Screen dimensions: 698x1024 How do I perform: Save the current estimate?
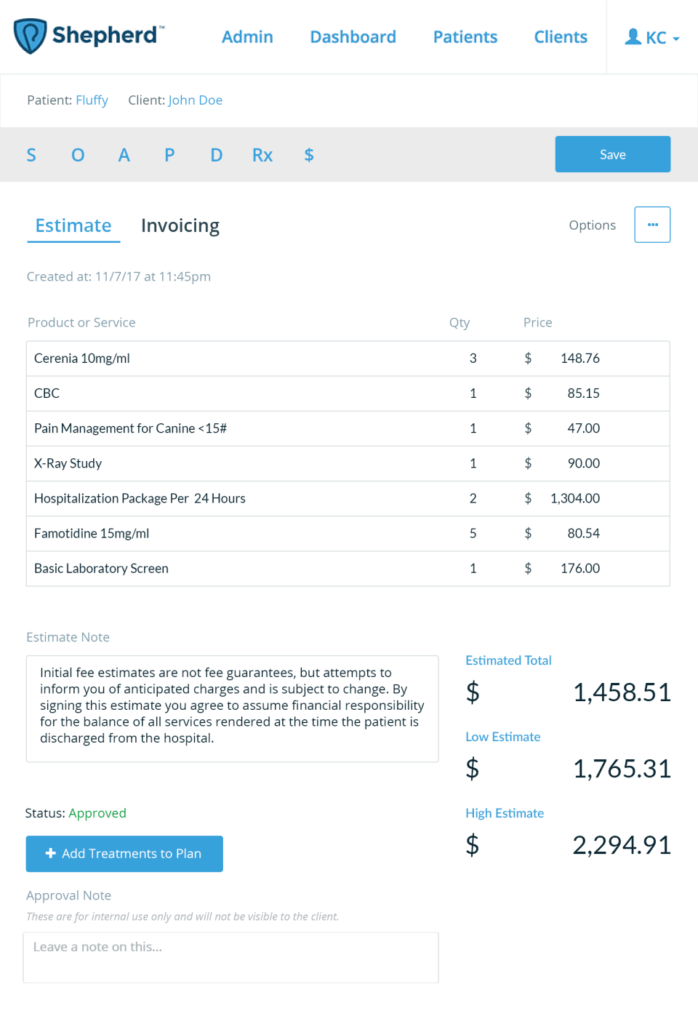(612, 154)
